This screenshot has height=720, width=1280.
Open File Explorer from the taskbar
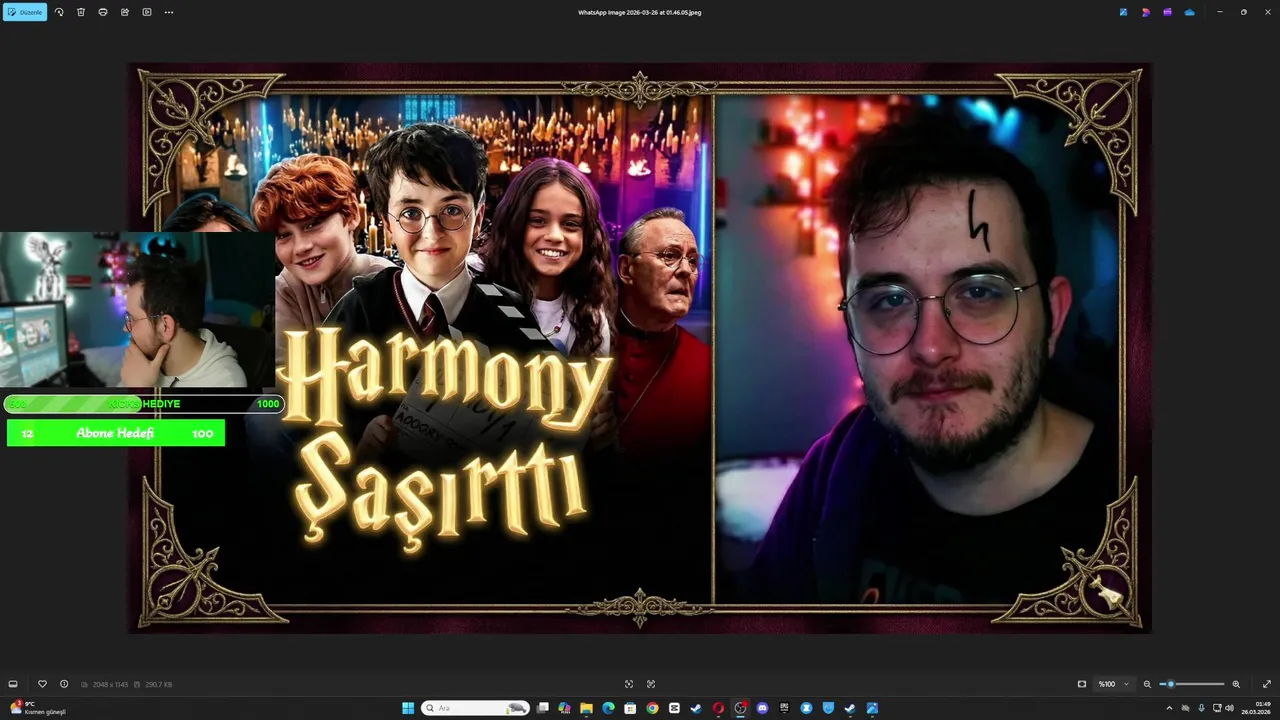click(586, 708)
